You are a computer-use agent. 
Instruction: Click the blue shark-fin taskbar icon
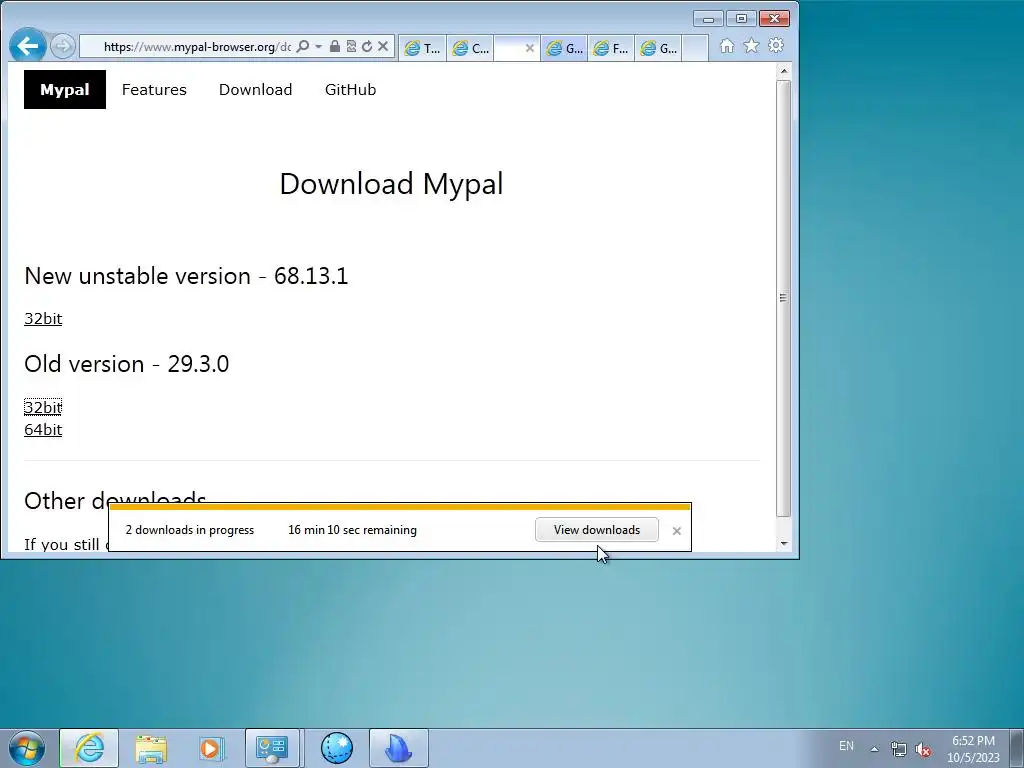tap(399, 748)
